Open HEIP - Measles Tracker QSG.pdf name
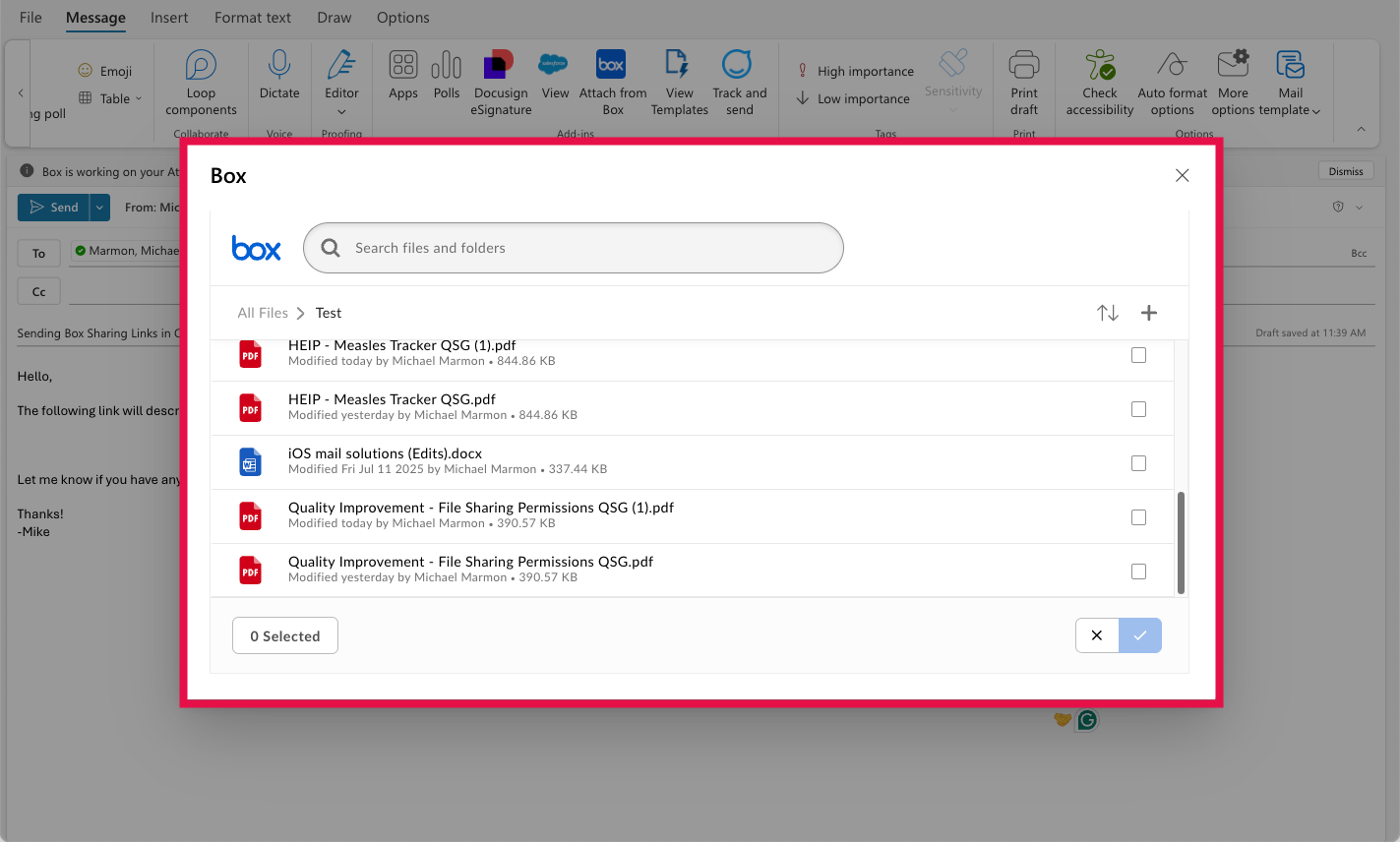The width and height of the screenshot is (1400, 842). point(392,399)
